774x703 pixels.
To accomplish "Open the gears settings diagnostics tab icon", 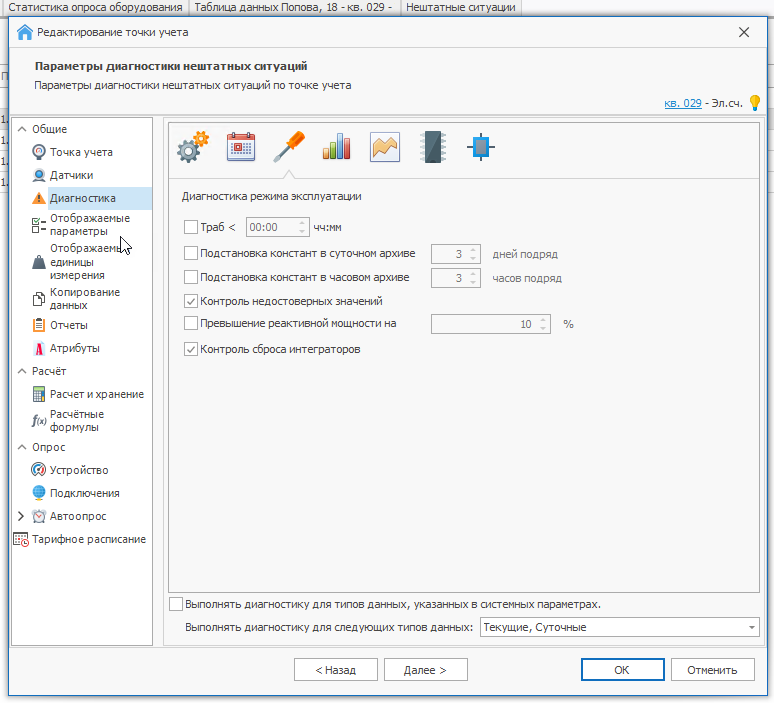I will [192, 147].
